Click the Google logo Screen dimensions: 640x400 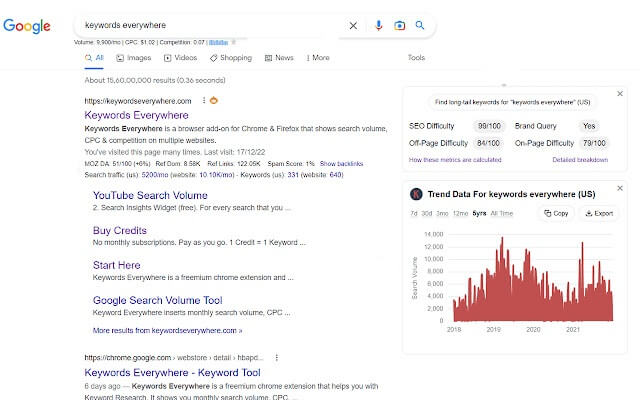(x=27, y=26)
